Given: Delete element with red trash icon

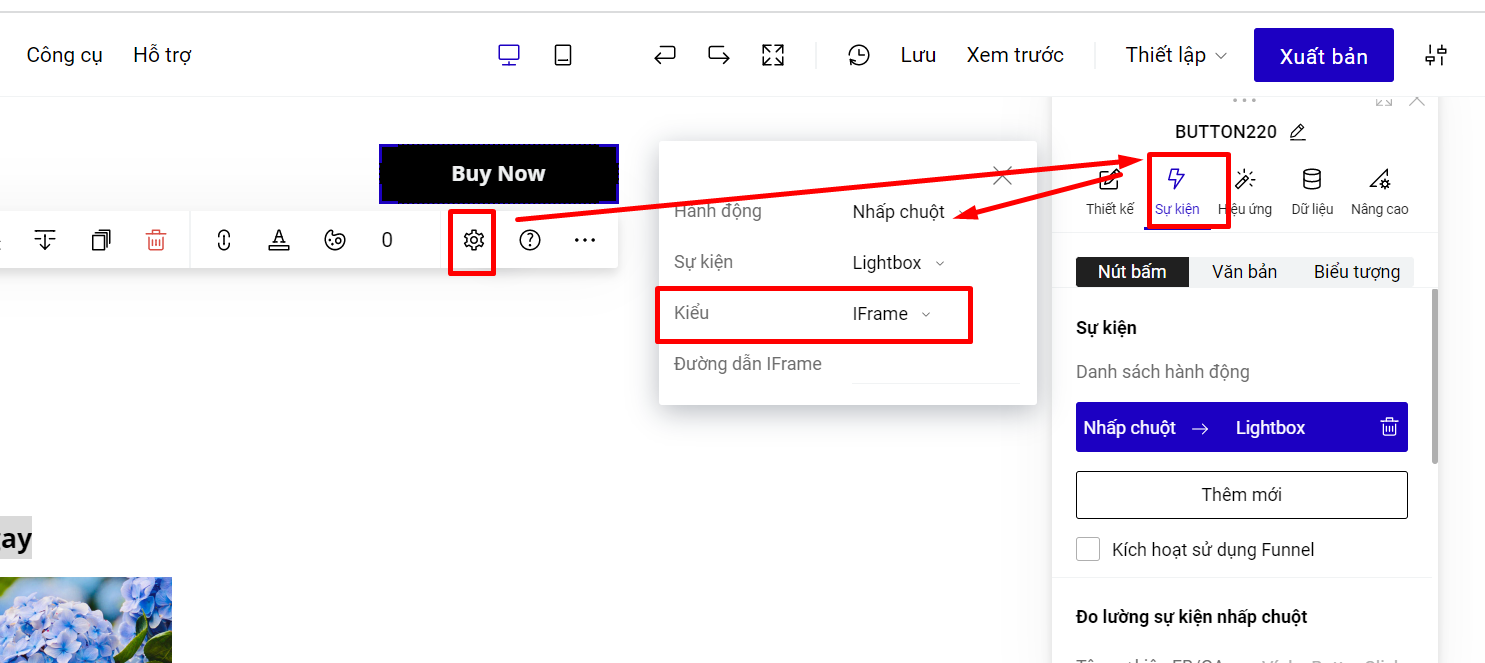Looking at the screenshot, I should pyautogui.click(x=156, y=240).
